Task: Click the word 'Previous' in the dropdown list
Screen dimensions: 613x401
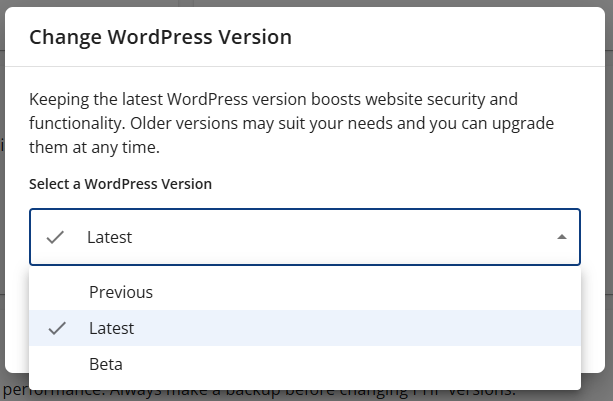Action: coord(121,292)
